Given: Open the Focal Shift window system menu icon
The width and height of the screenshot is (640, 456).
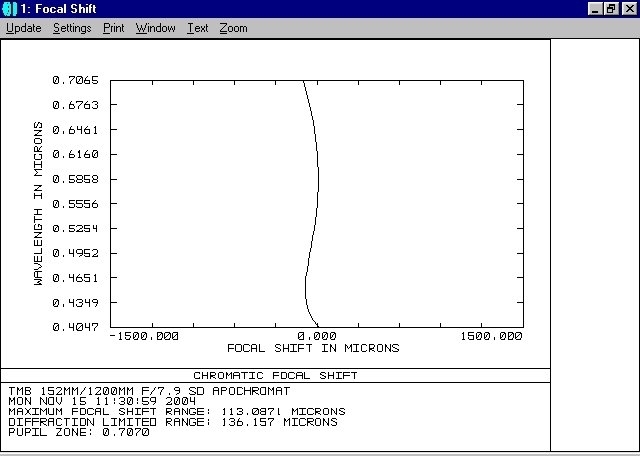Looking at the screenshot, I should pos(9,9).
